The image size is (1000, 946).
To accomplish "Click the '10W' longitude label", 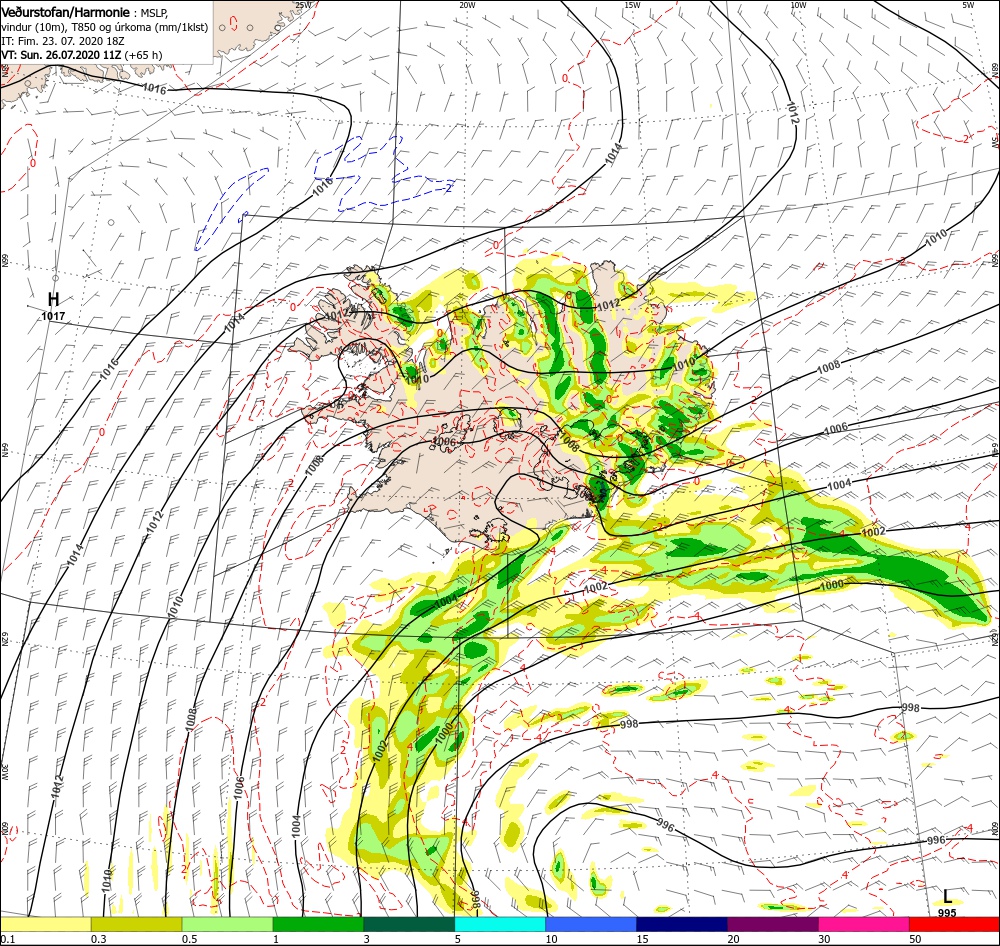I will tap(798, 5).
